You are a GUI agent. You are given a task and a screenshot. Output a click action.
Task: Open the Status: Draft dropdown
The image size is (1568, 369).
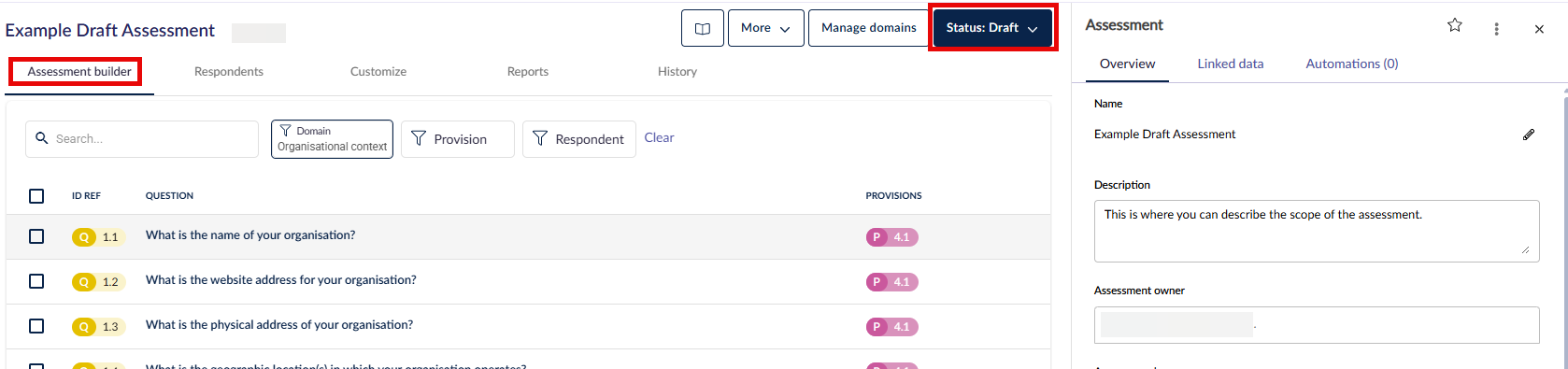tap(992, 28)
